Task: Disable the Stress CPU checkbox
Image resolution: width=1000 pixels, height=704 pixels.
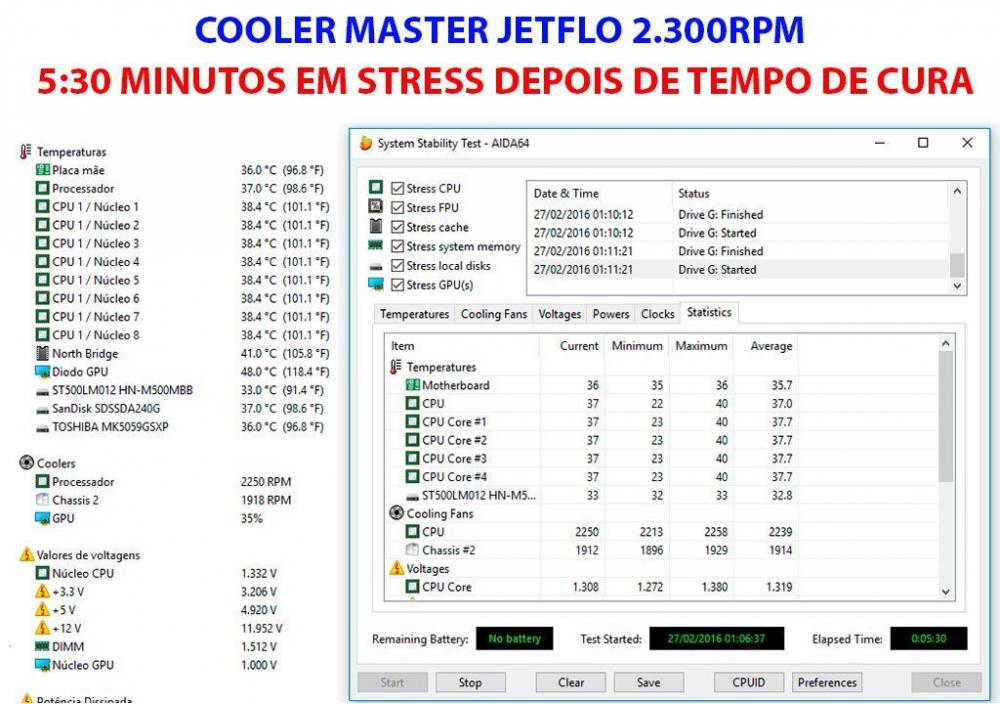Action: coord(398,188)
